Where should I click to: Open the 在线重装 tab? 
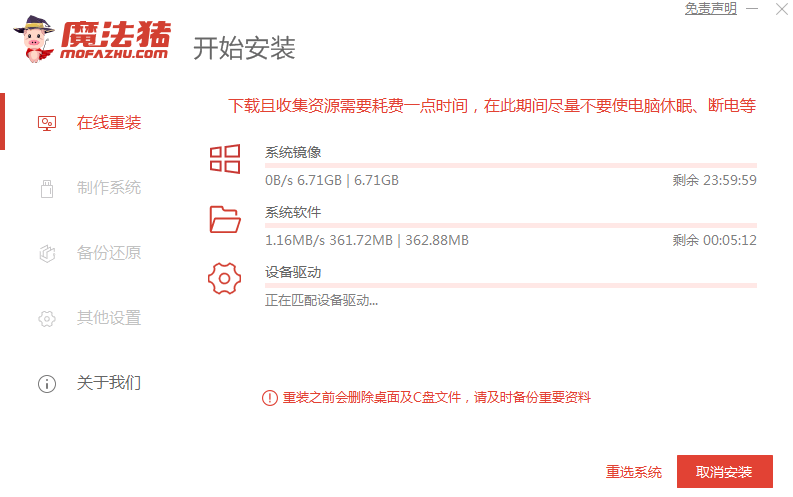tap(109, 123)
